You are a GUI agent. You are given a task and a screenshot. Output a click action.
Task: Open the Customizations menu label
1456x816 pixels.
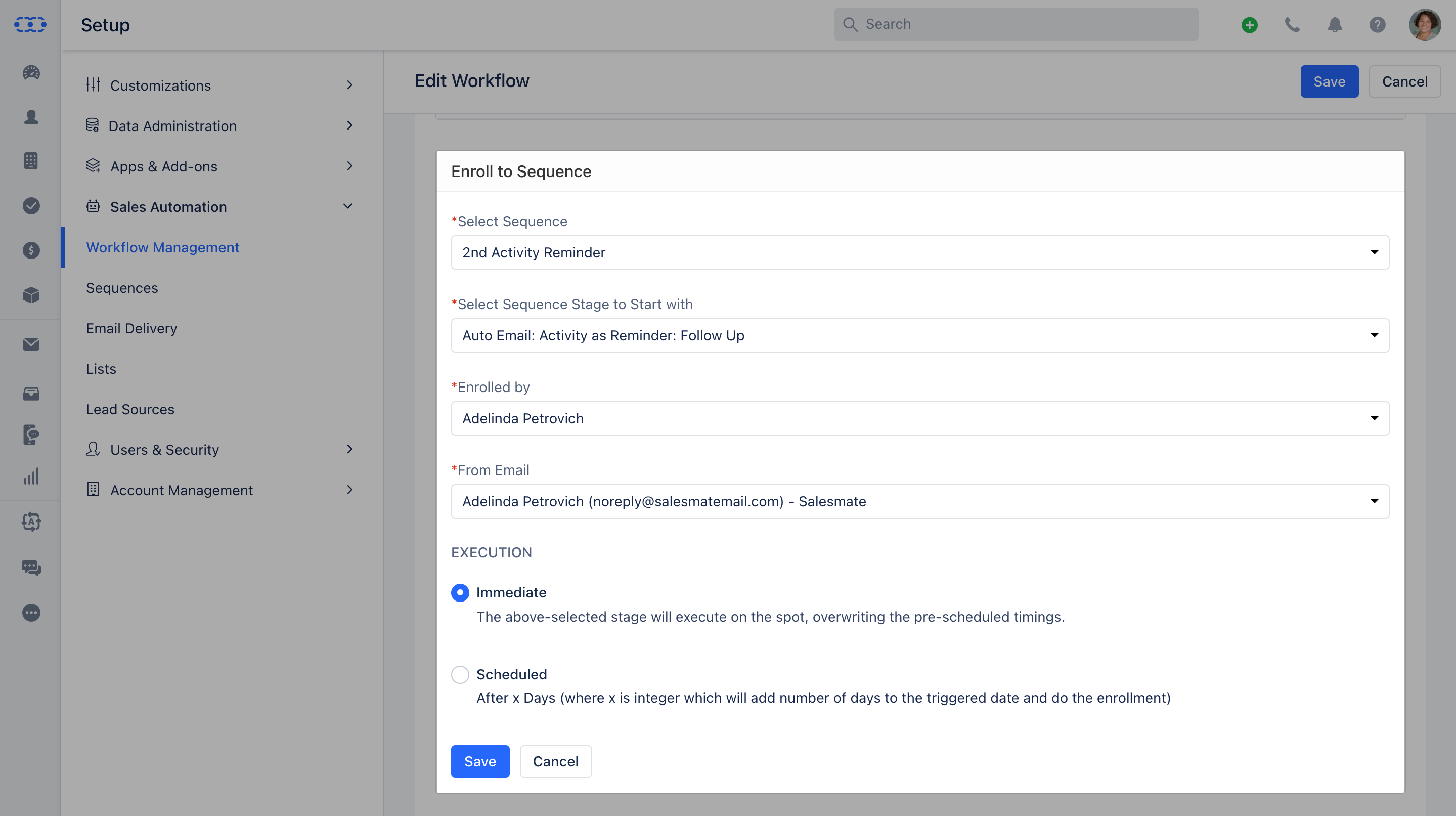pos(160,85)
